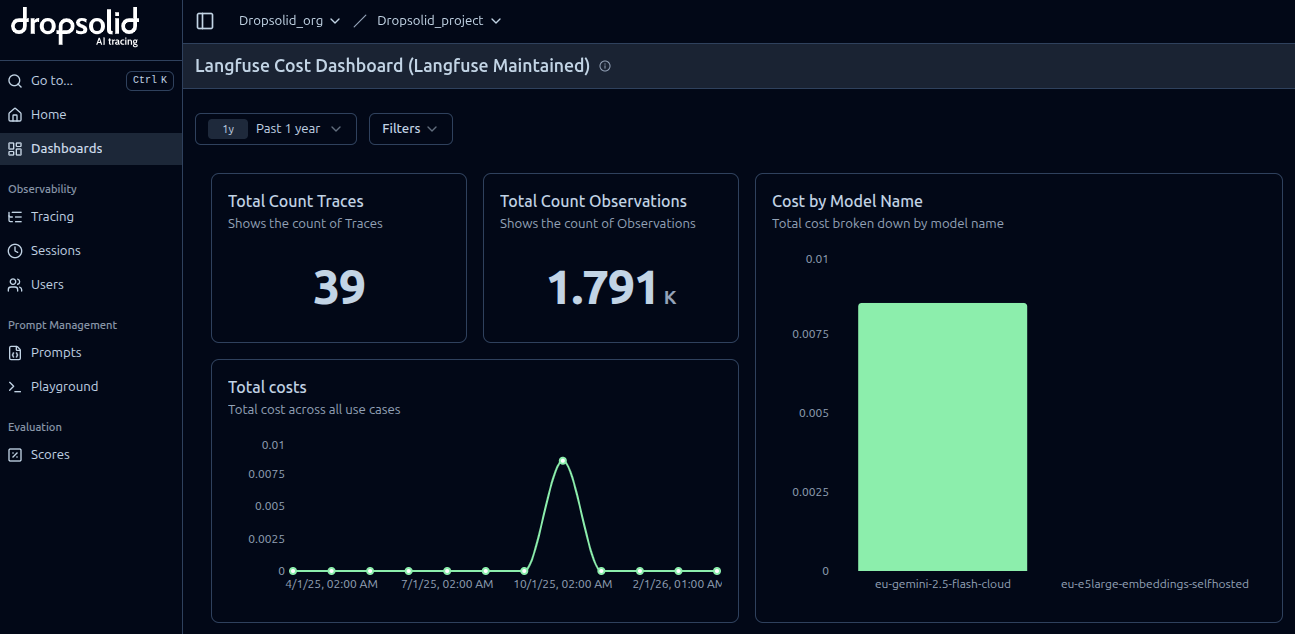This screenshot has width=1295, height=634.
Task: Click the Sessions clock icon
Action: 15,251
